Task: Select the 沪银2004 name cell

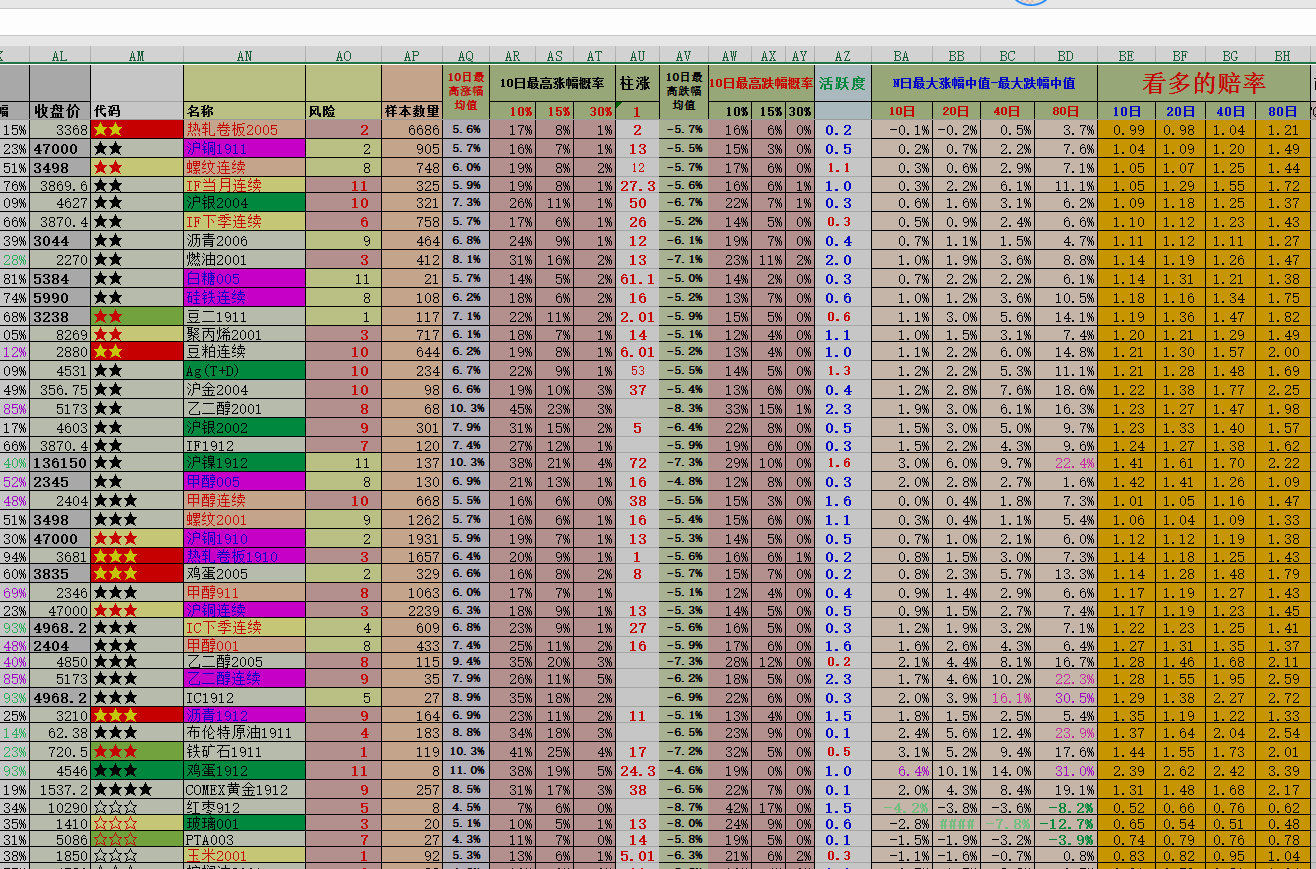Action: (244, 204)
